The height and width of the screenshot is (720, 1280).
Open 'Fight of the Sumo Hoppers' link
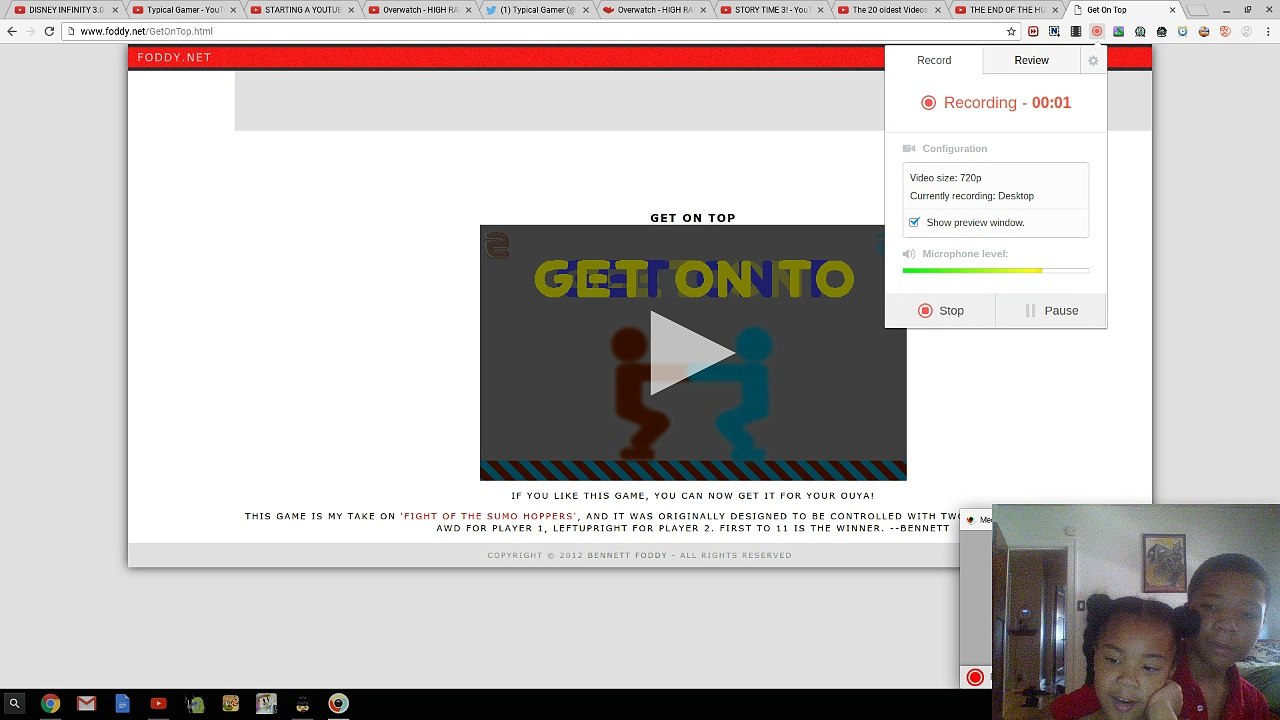489,516
